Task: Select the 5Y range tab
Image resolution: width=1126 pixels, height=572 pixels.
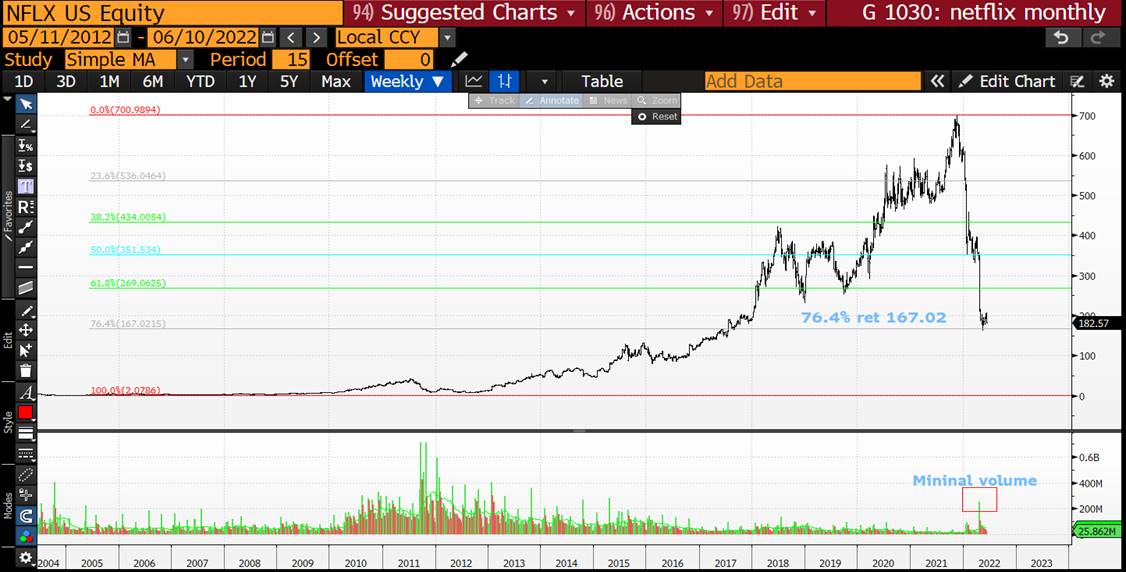Action: click(289, 82)
